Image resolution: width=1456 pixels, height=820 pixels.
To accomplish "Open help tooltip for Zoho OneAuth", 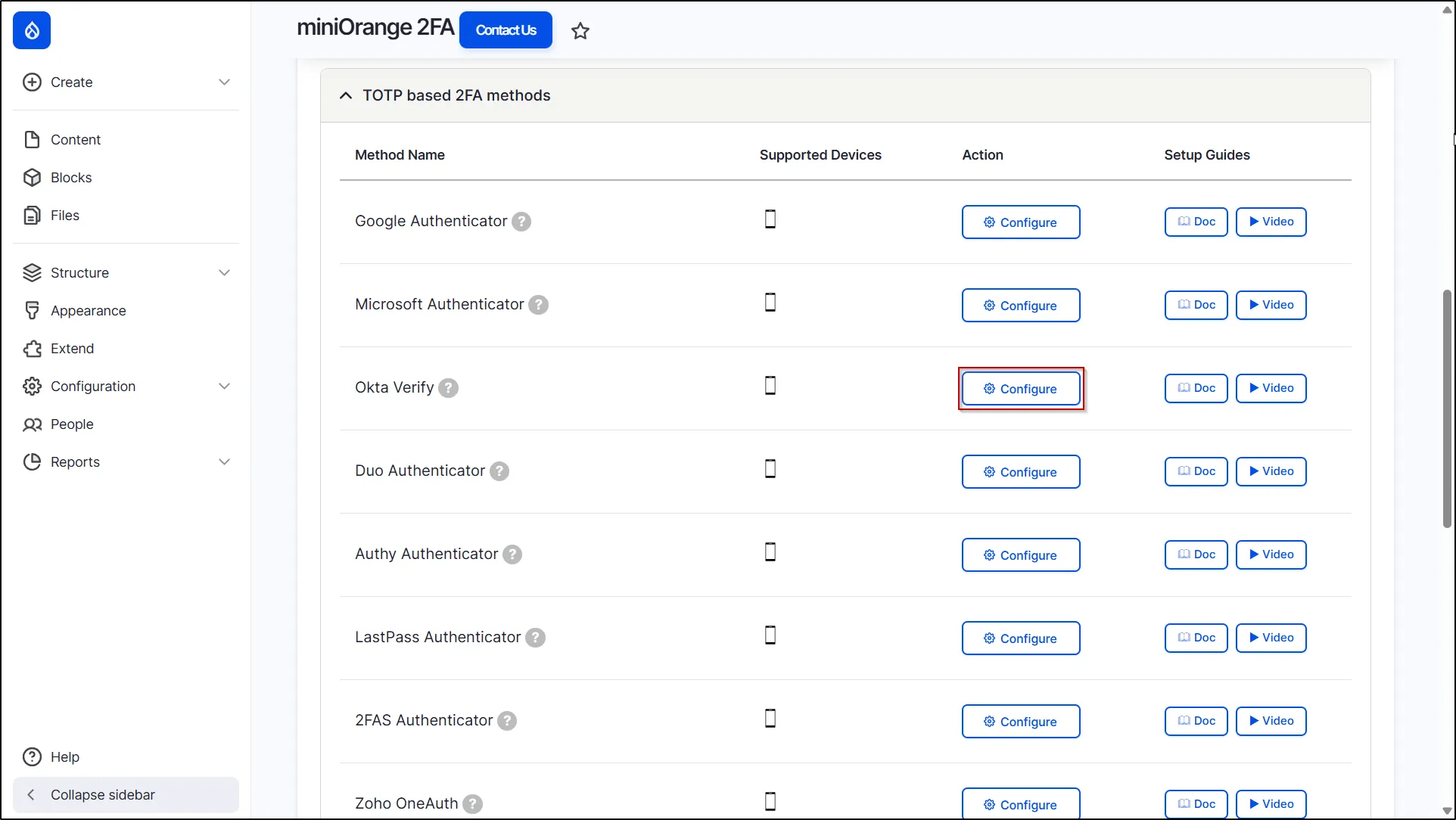I will point(472,804).
